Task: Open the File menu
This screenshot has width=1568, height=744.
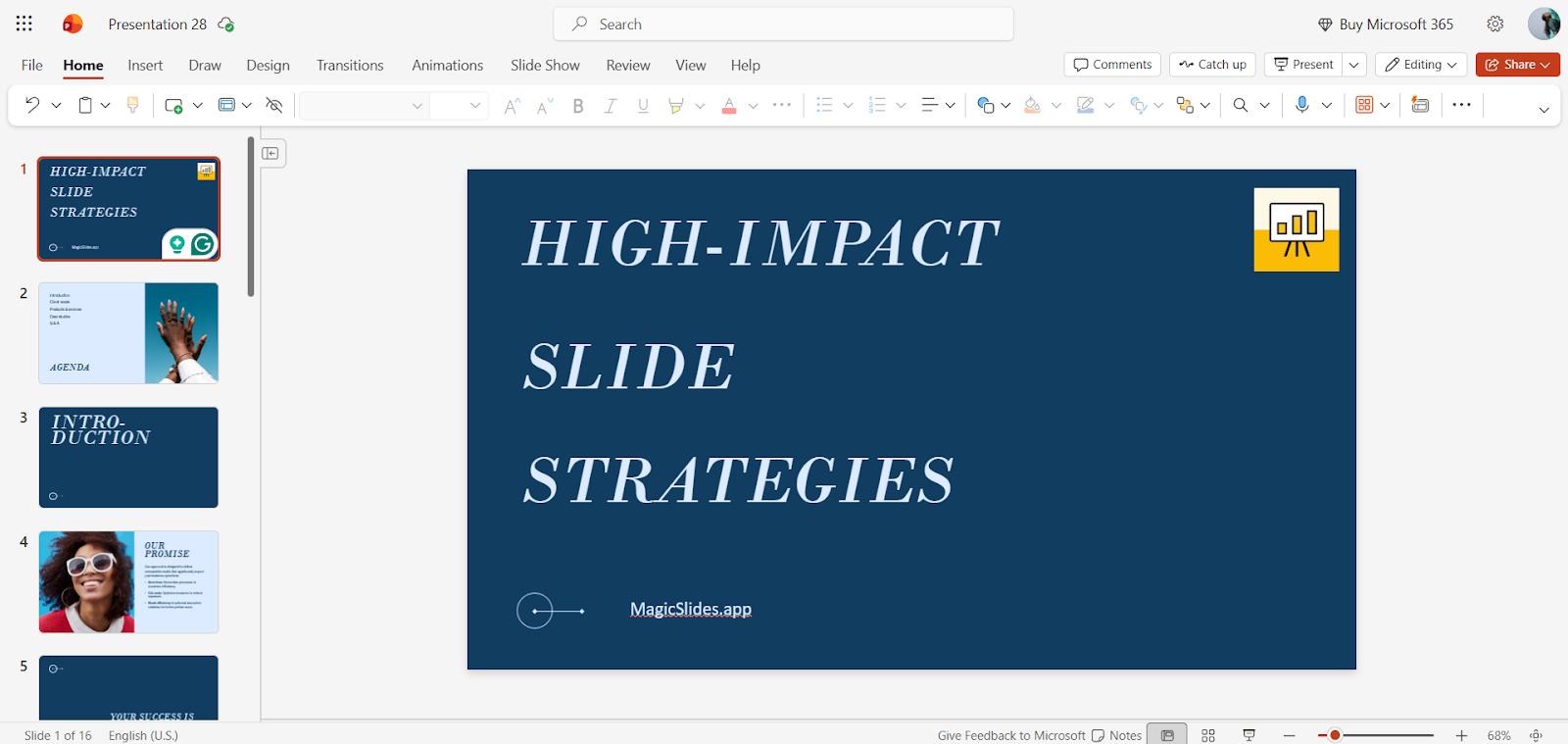Action: (32, 66)
